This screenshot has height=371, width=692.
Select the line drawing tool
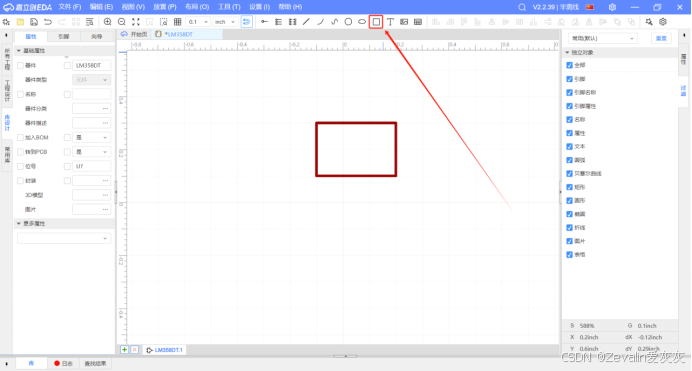coord(306,22)
